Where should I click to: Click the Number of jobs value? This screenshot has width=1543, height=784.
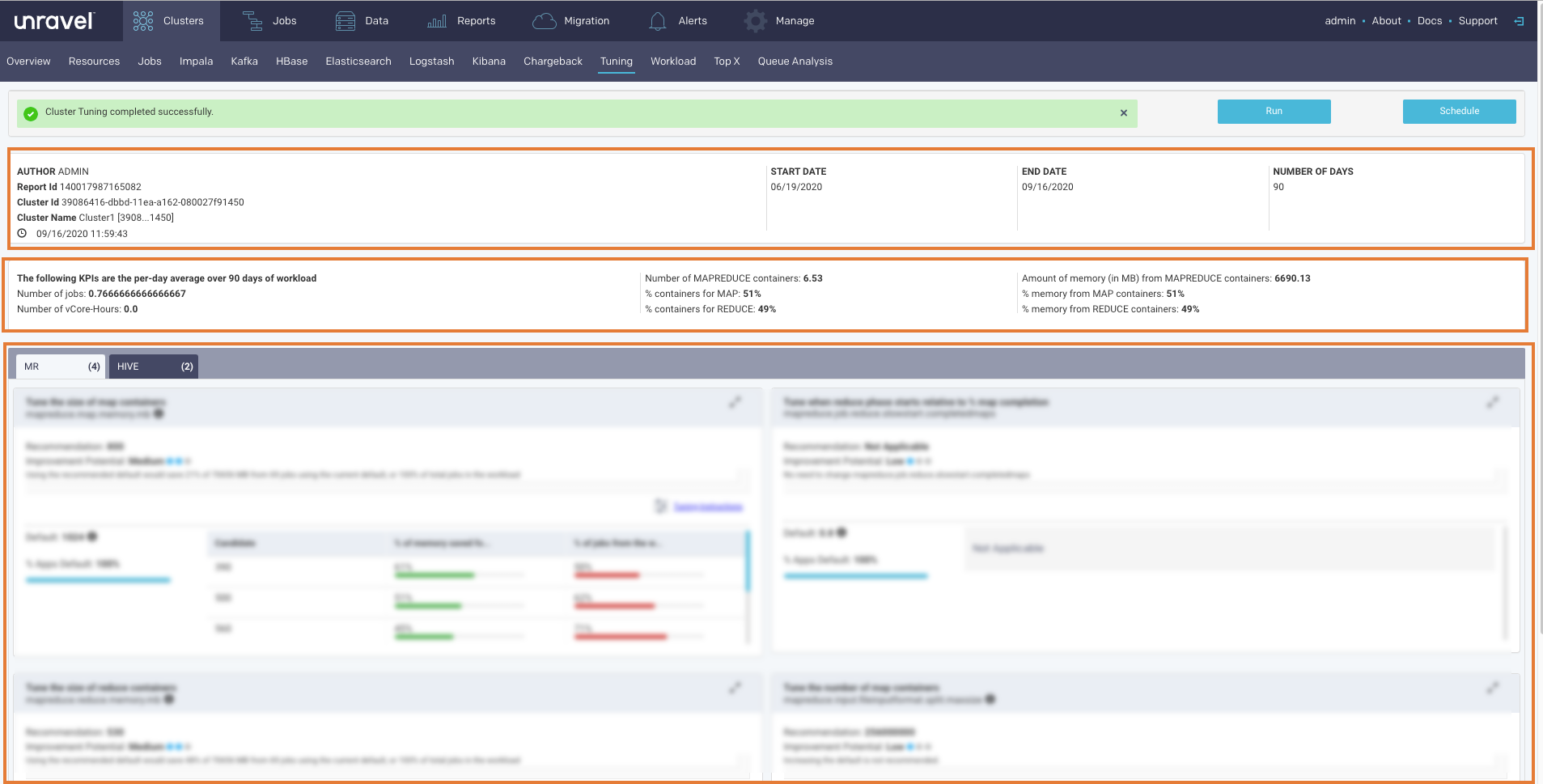(137, 294)
